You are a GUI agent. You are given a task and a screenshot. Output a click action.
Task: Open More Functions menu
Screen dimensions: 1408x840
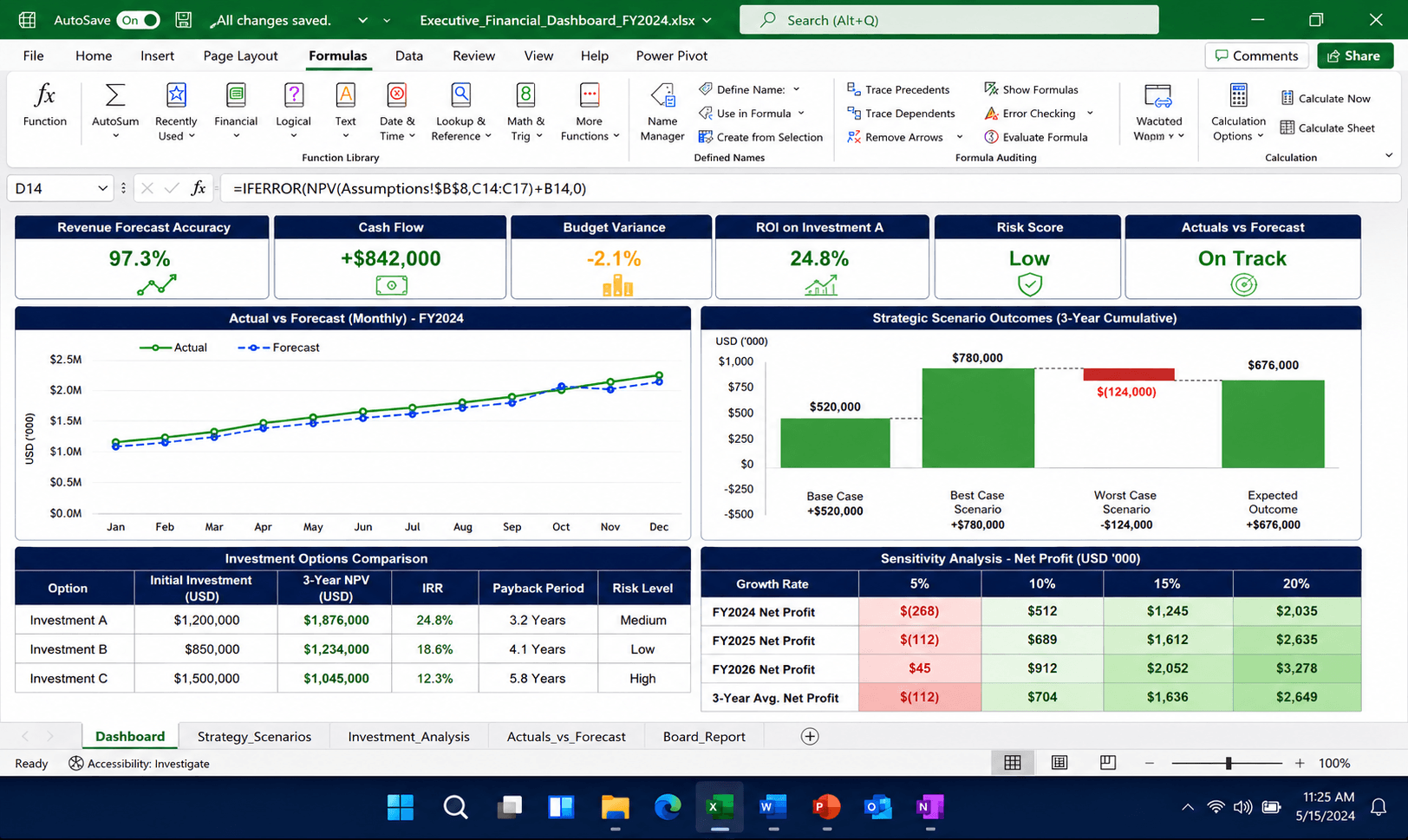[590, 111]
